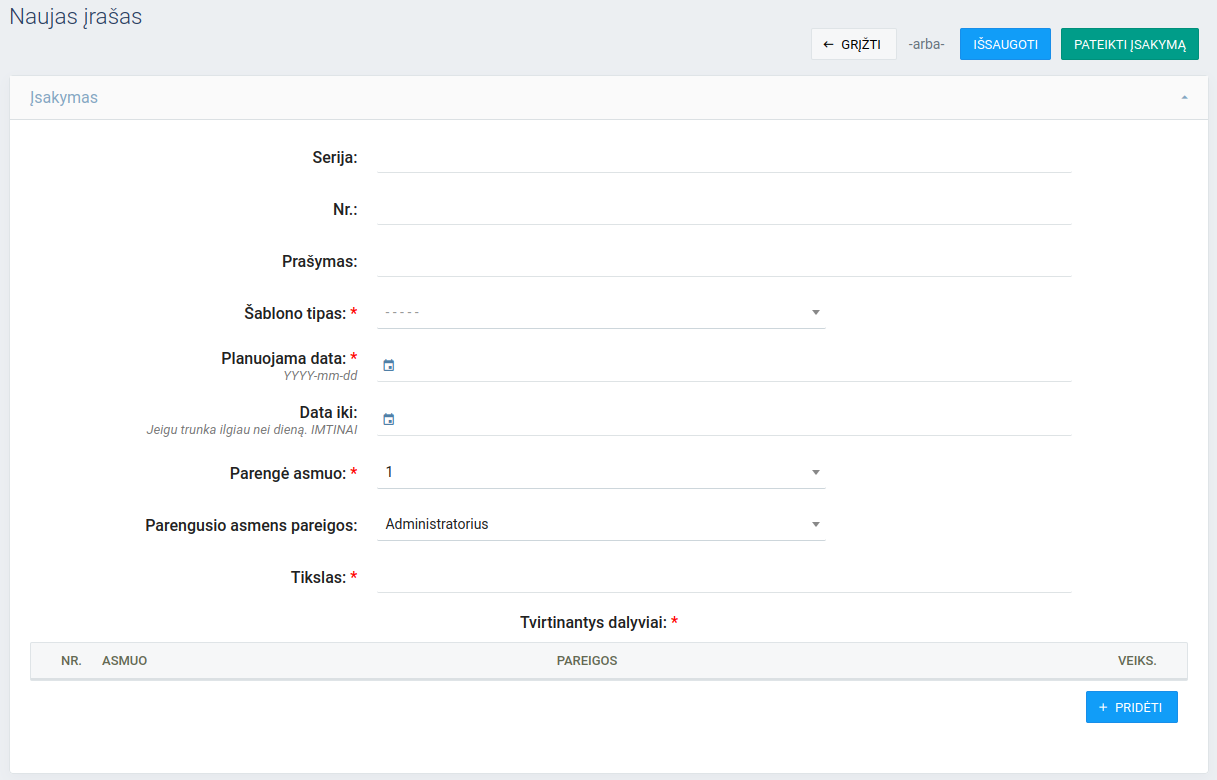Open the Šablono tipas dropdown
This screenshot has width=1217, height=780.
pyautogui.click(x=601, y=313)
